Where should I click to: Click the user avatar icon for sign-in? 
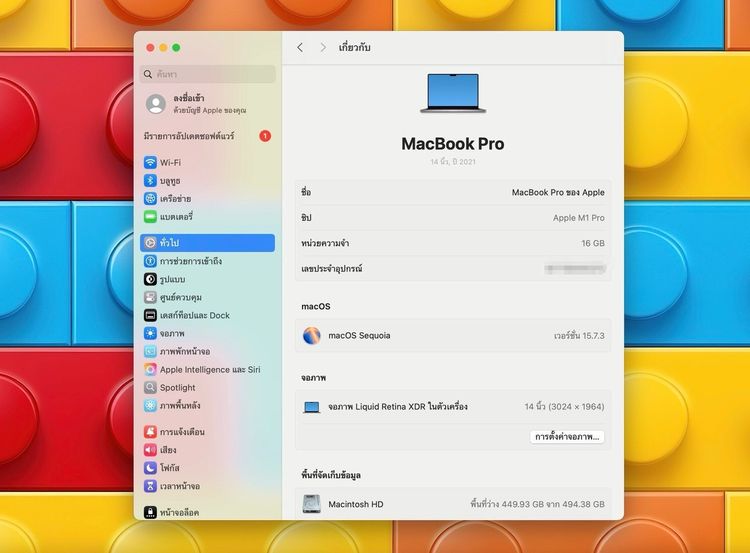click(156, 104)
